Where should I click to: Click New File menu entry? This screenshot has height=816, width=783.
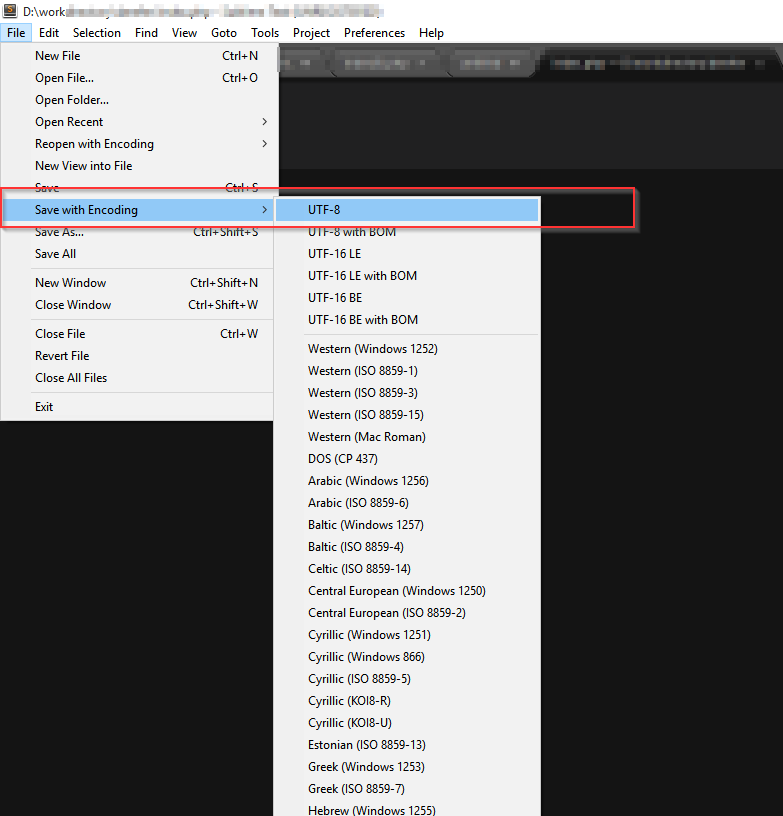tap(58, 56)
